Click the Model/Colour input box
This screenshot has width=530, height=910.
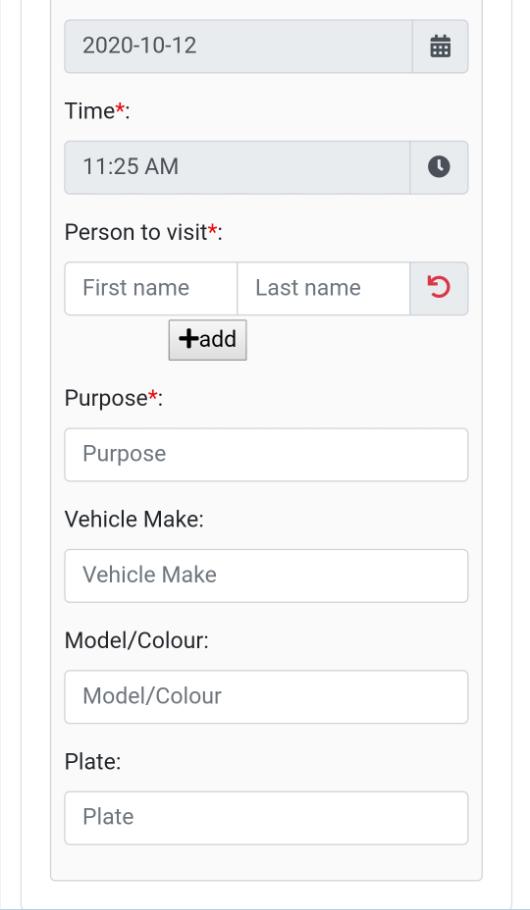pos(266,696)
